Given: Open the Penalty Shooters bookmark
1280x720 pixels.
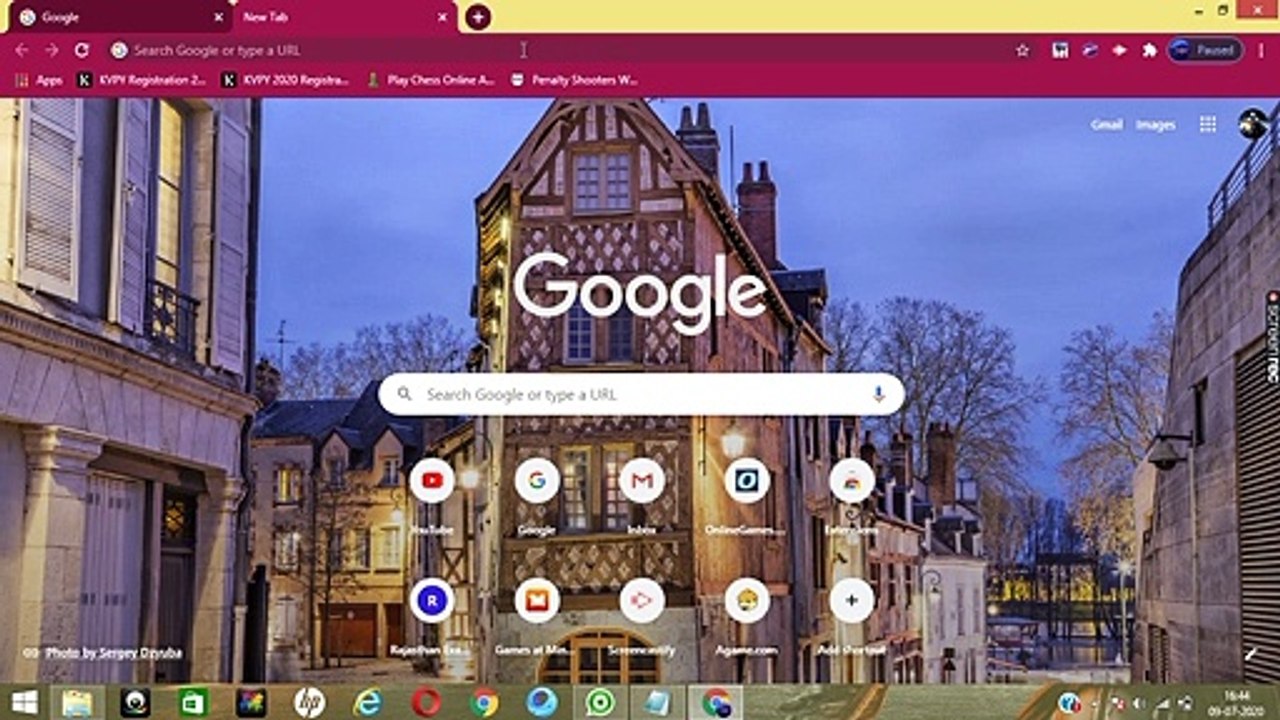Looking at the screenshot, I should (574, 80).
